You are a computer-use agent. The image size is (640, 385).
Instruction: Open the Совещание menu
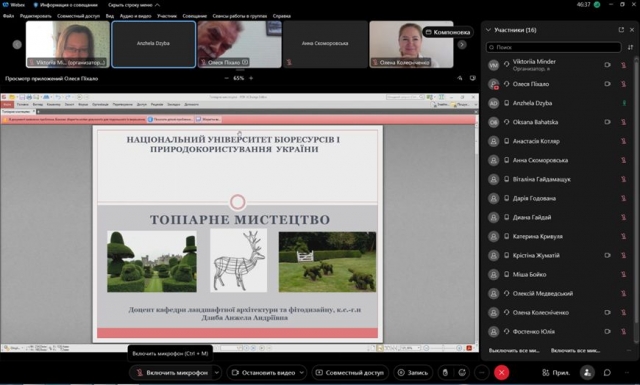(195, 16)
